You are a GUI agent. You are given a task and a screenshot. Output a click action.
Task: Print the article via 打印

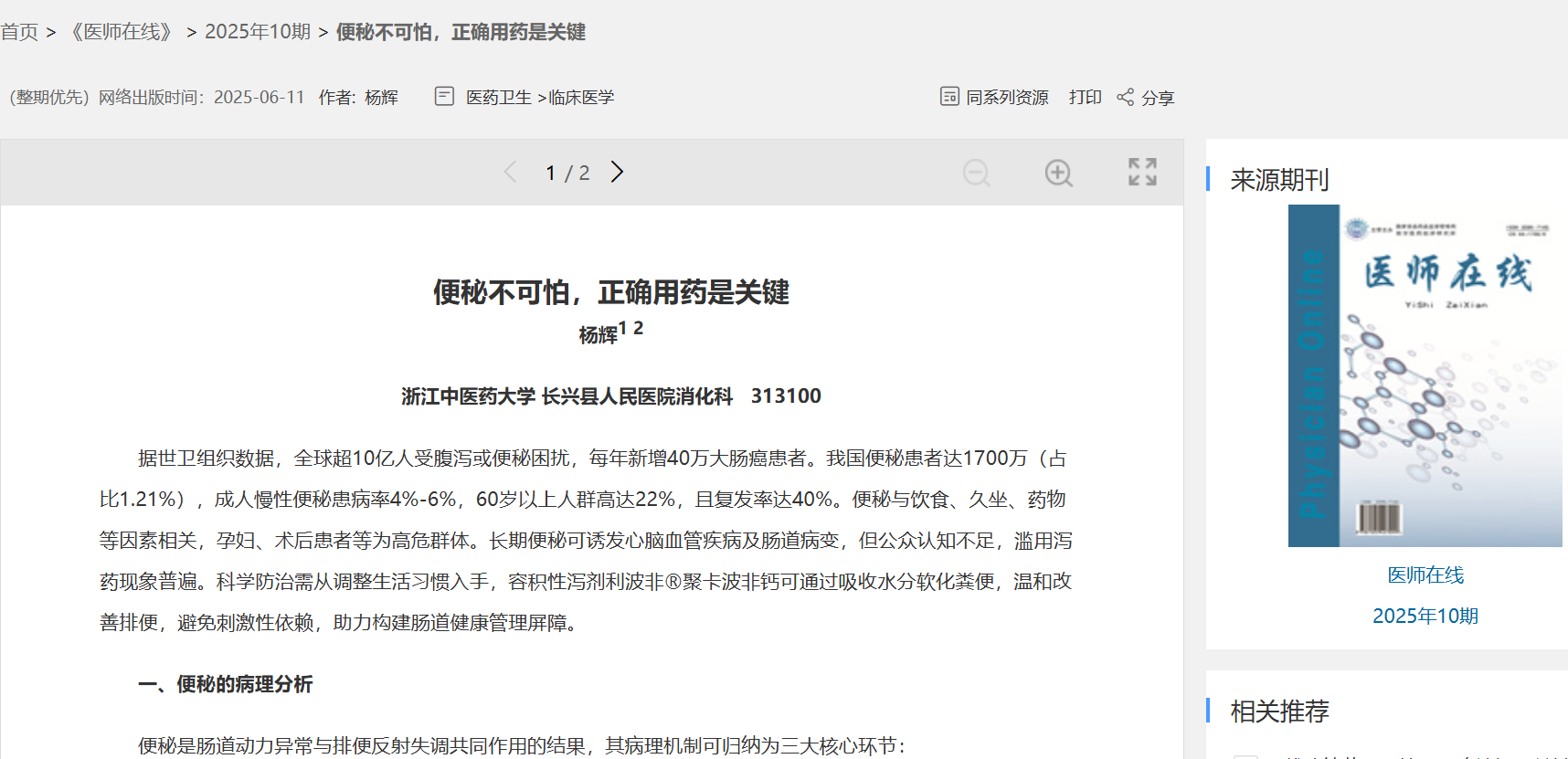(1085, 97)
